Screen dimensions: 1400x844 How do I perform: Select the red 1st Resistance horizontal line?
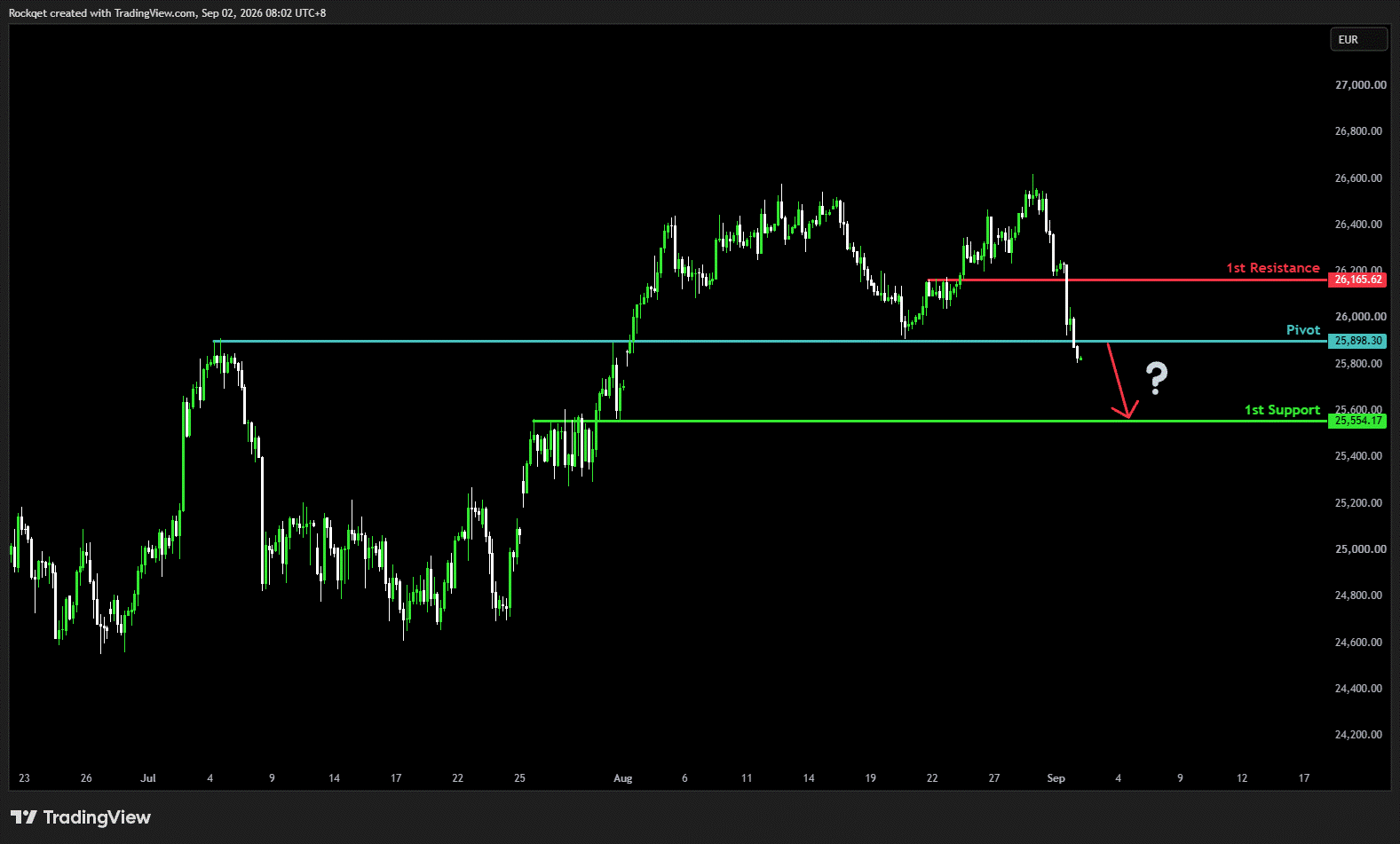tap(1127, 280)
